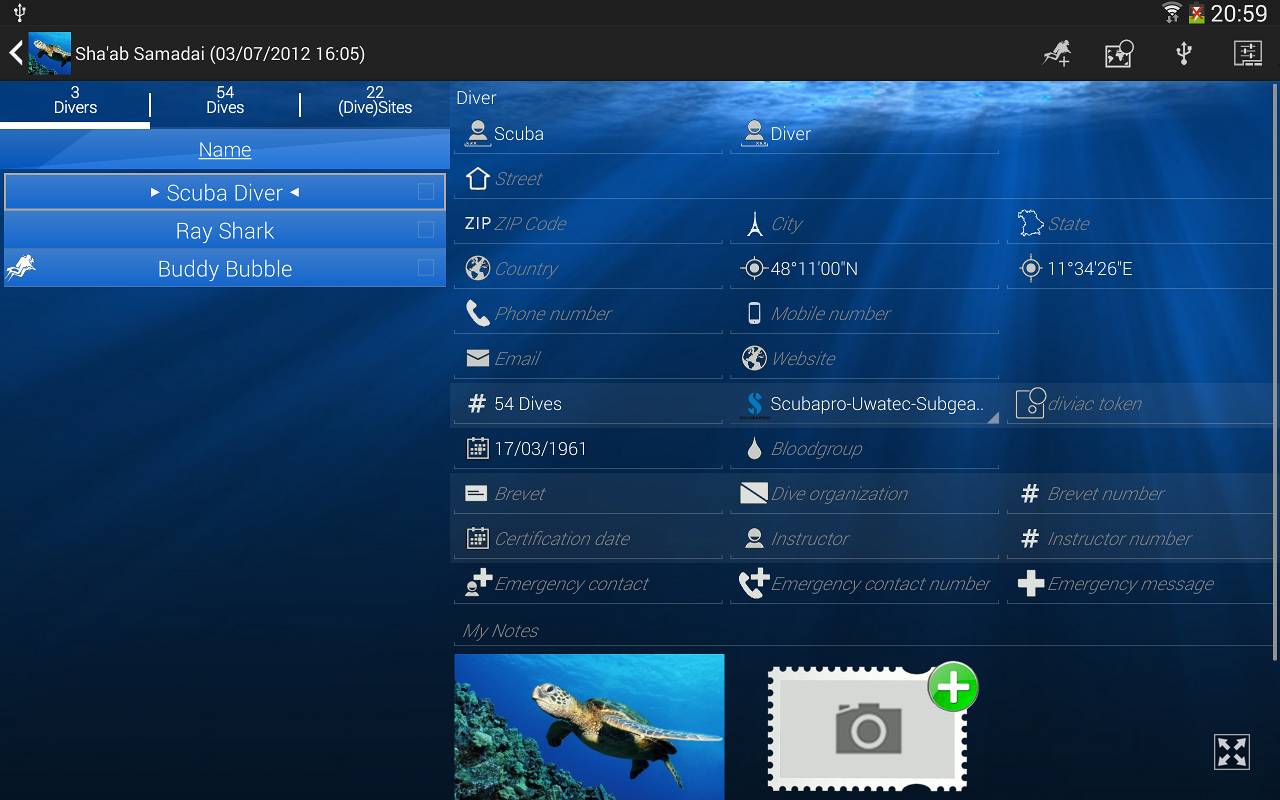Image resolution: width=1280 pixels, height=800 pixels.
Task: Add a photo using the camera placeholder thumbnail
Action: 865,727
